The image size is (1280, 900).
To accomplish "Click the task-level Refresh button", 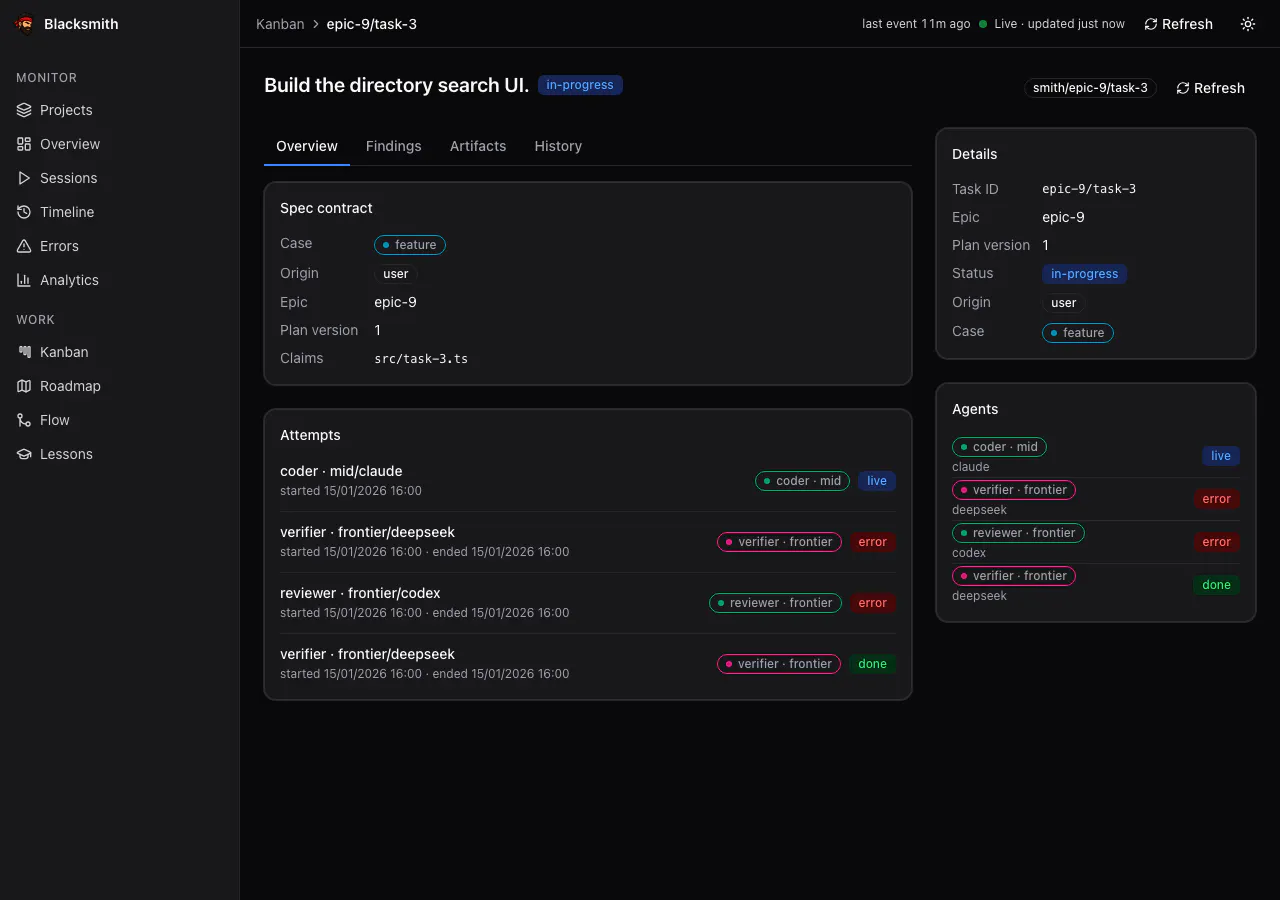I will 1211,88.
